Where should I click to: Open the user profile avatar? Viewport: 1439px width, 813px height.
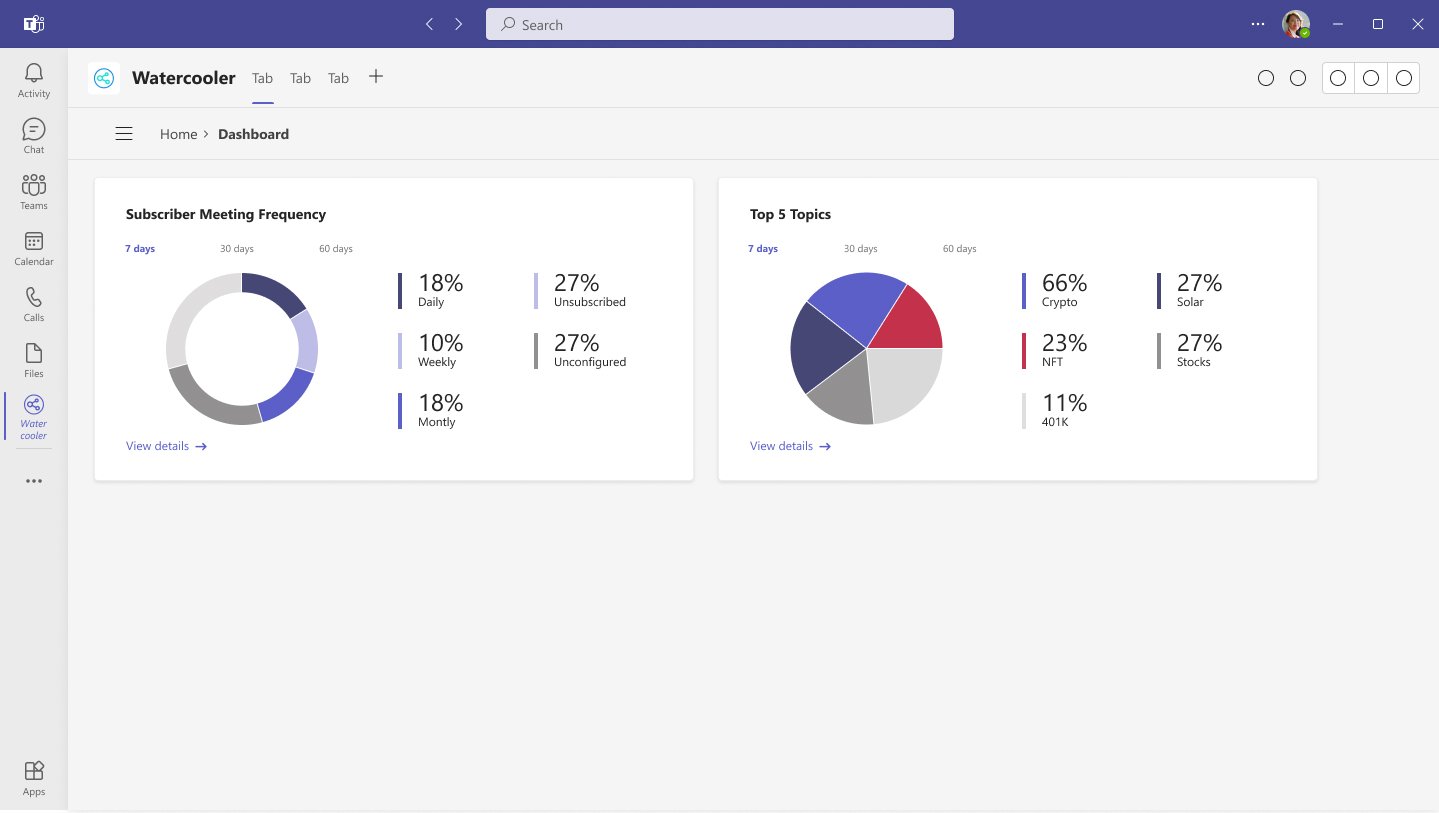pyautogui.click(x=1296, y=24)
